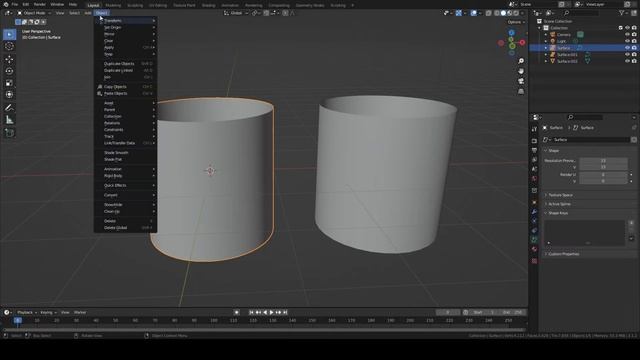Toggle X-ray shading in viewport header
The image size is (640, 360).
[489, 13]
